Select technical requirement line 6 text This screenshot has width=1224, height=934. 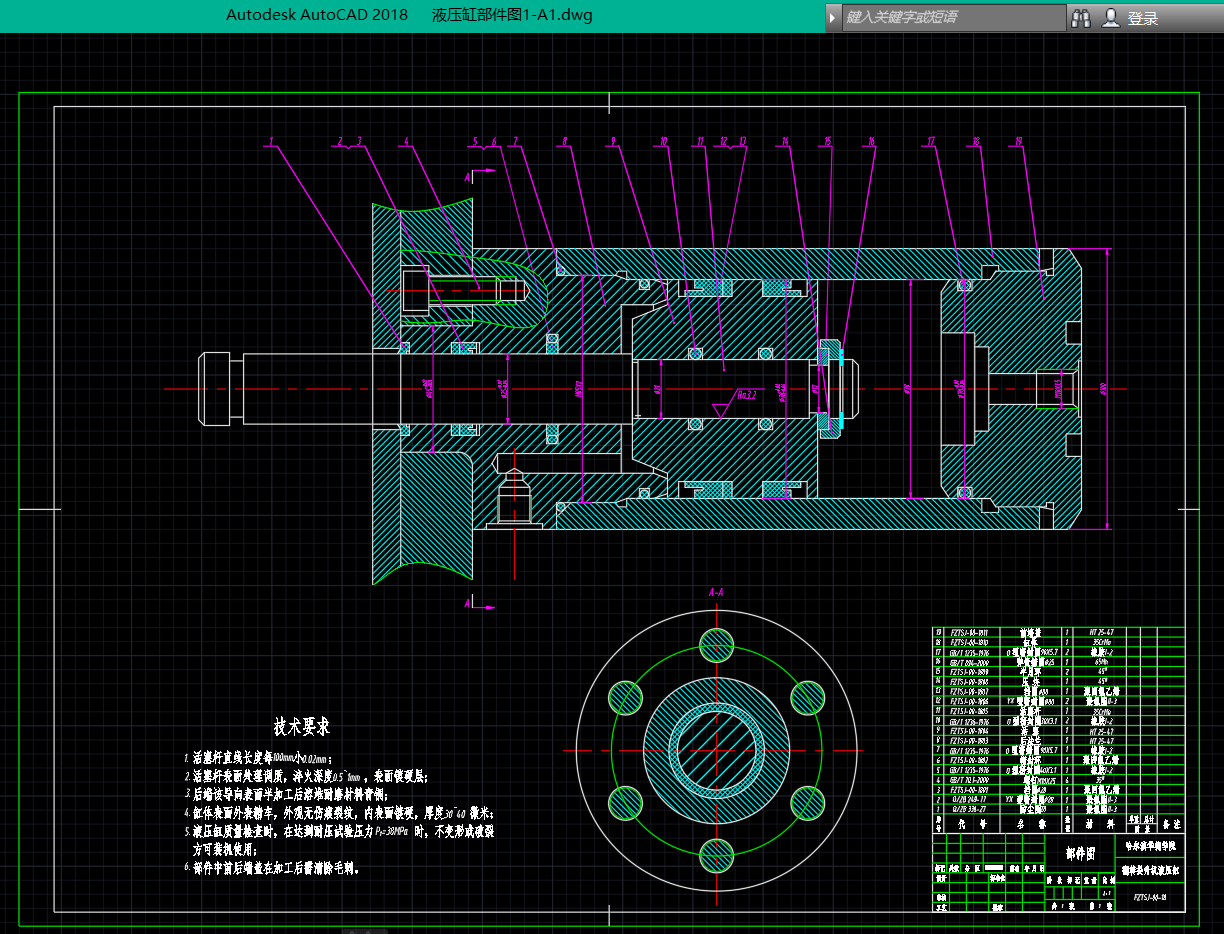click(x=271, y=868)
